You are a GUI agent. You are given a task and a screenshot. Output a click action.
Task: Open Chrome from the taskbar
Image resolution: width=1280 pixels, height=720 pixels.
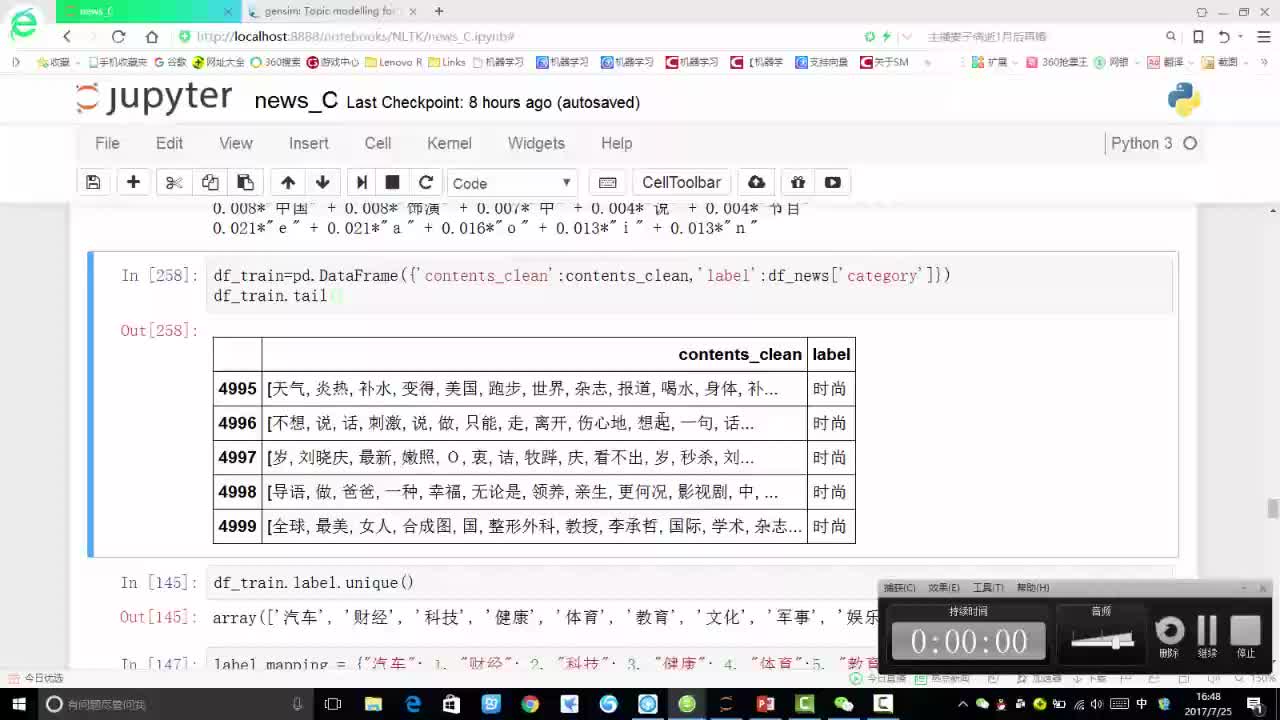click(x=530, y=704)
